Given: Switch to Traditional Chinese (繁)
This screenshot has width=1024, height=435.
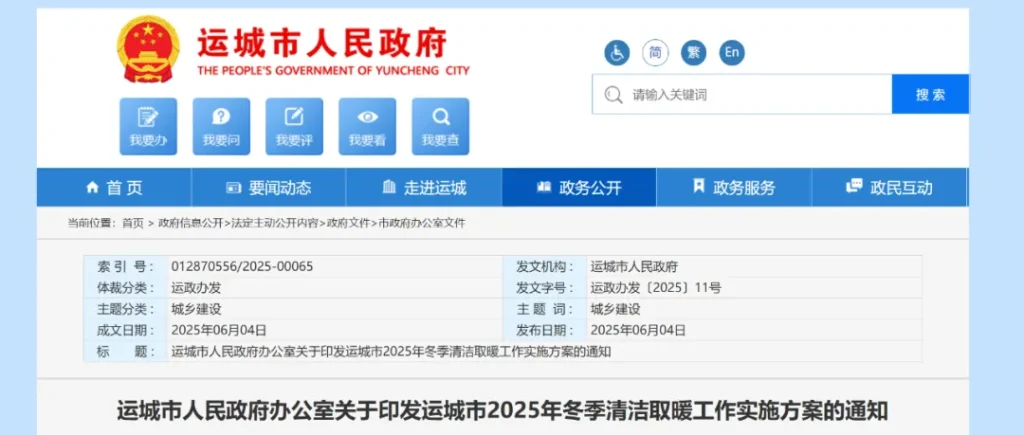Looking at the screenshot, I should click(693, 52).
